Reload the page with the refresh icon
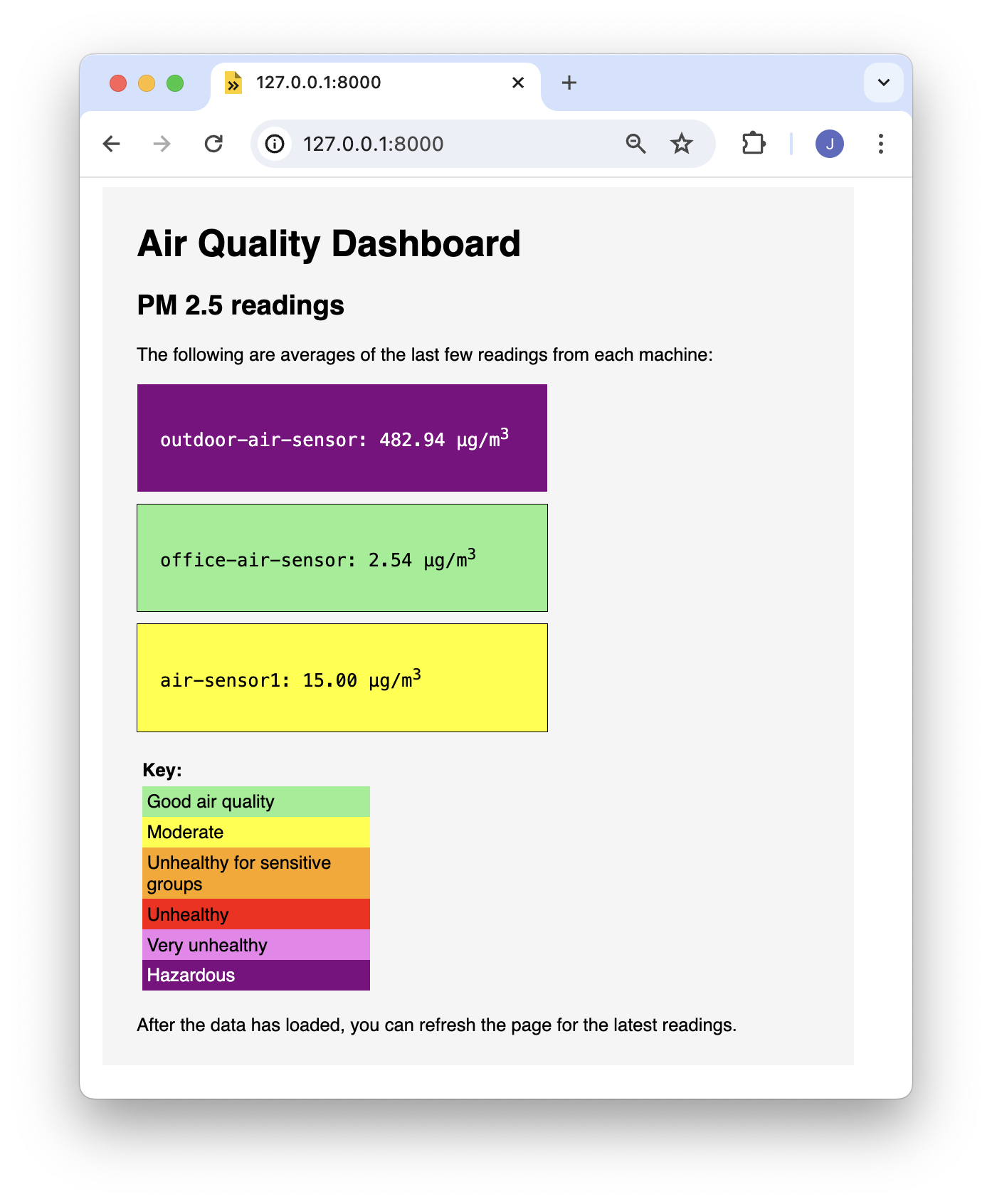The width and height of the screenshot is (992, 1204). click(213, 144)
